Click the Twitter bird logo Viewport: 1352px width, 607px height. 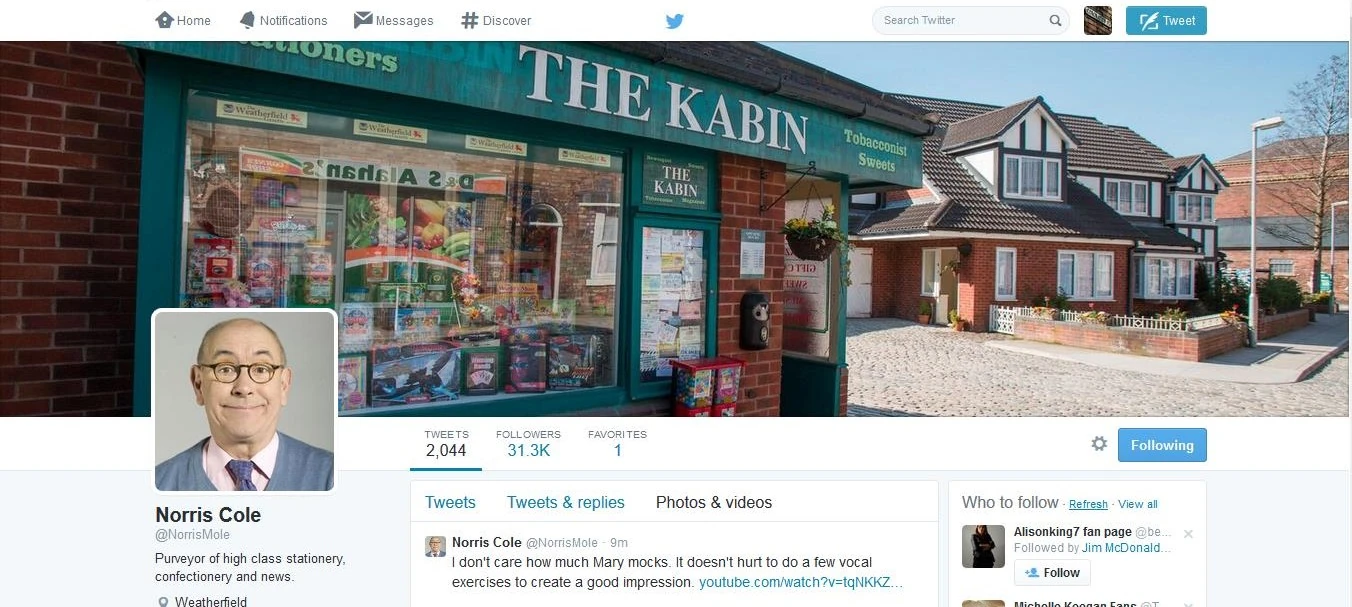675,21
